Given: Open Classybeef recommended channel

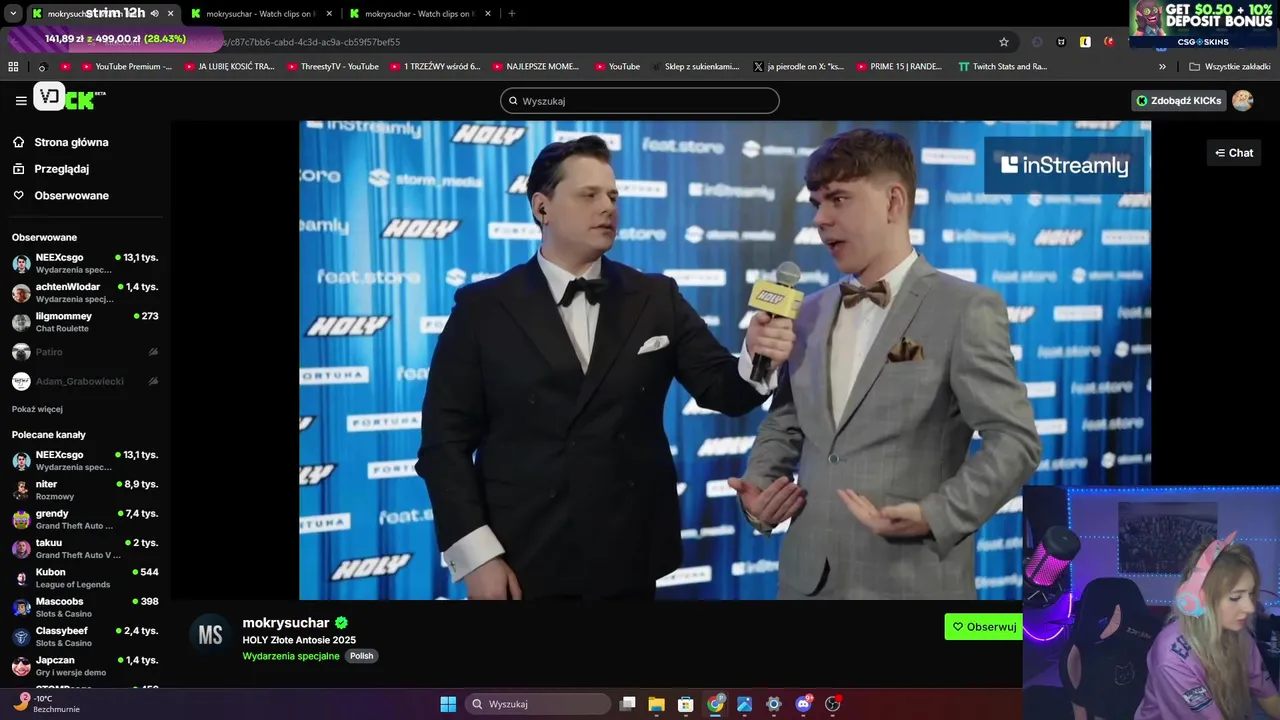Looking at the screenshot, I should (x=85, y=636).
